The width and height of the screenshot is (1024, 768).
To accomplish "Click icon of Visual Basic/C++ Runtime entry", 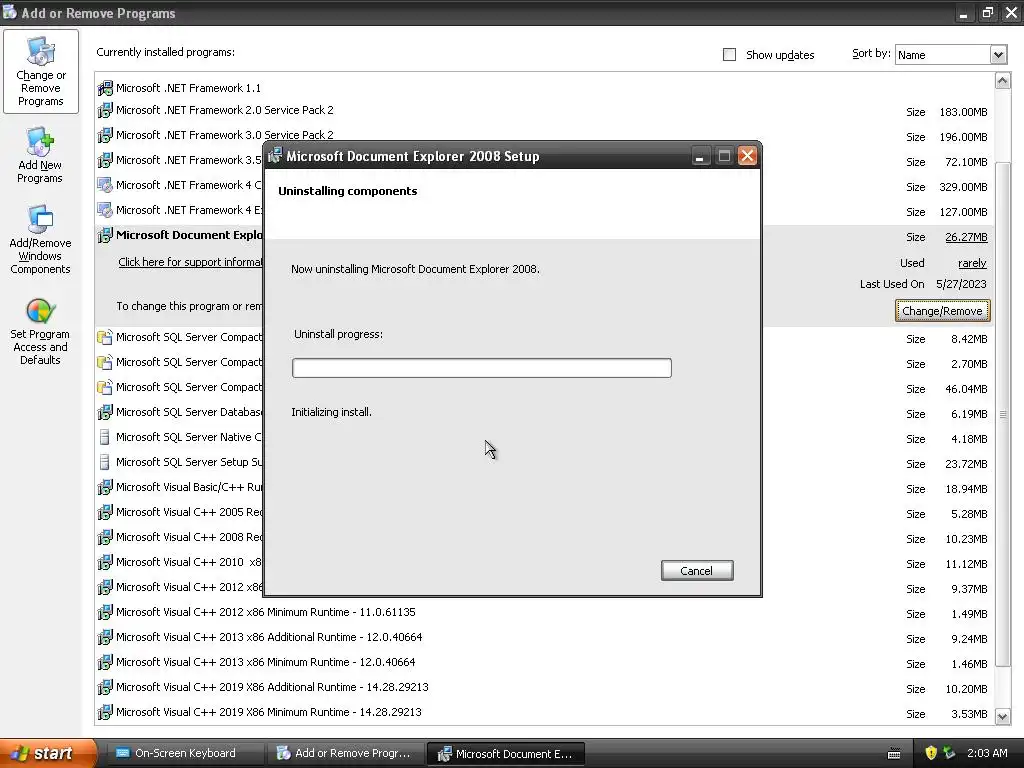I will (104, 487).
